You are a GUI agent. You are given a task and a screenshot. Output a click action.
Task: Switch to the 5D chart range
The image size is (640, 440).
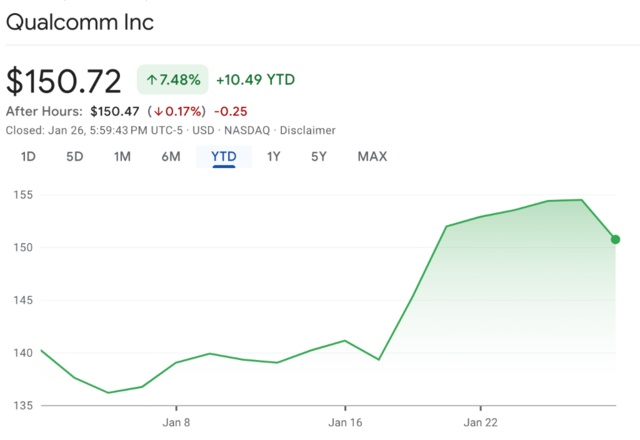(75, 156)
